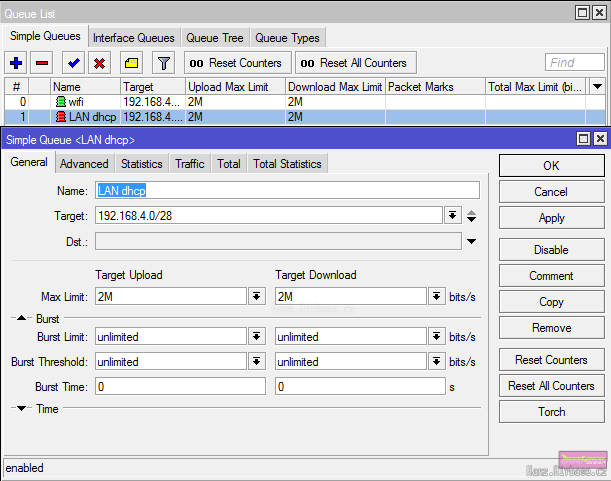This screenshot has height=481, width=611.
Task: Click Copy button
Action: point(552,302)
